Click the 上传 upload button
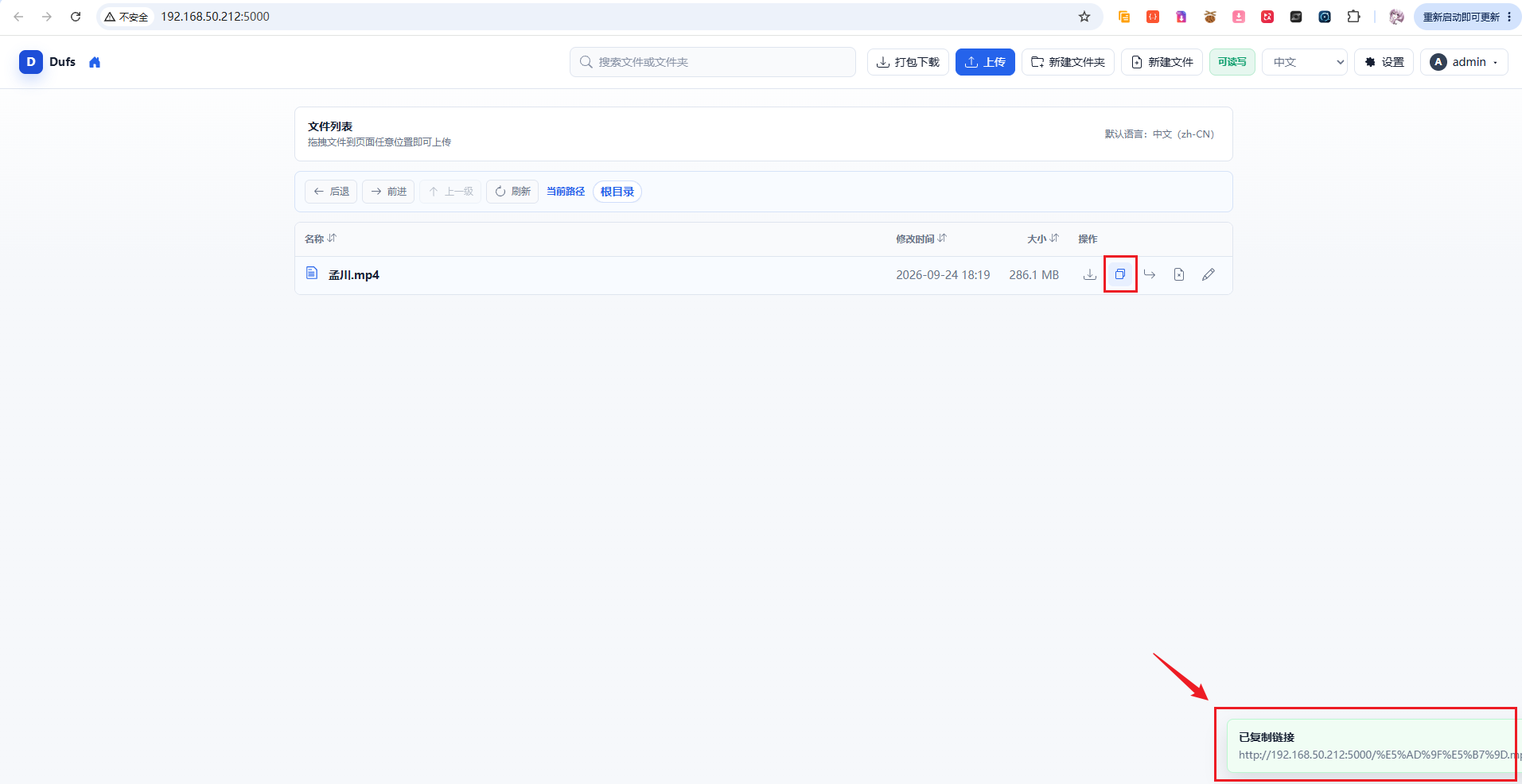Viewport: 1522px width, 784px height. (x=985, y=62)
